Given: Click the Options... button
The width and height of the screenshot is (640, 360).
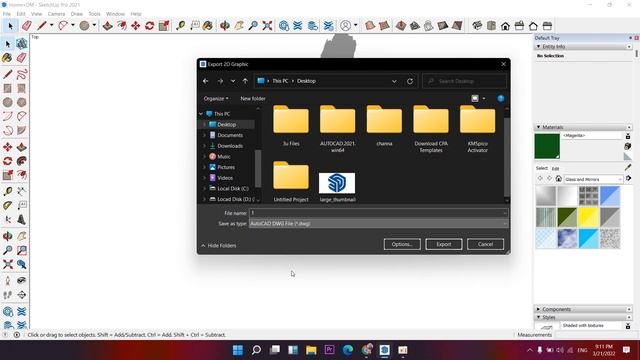Looking at the screenshot, I should 402,244.
